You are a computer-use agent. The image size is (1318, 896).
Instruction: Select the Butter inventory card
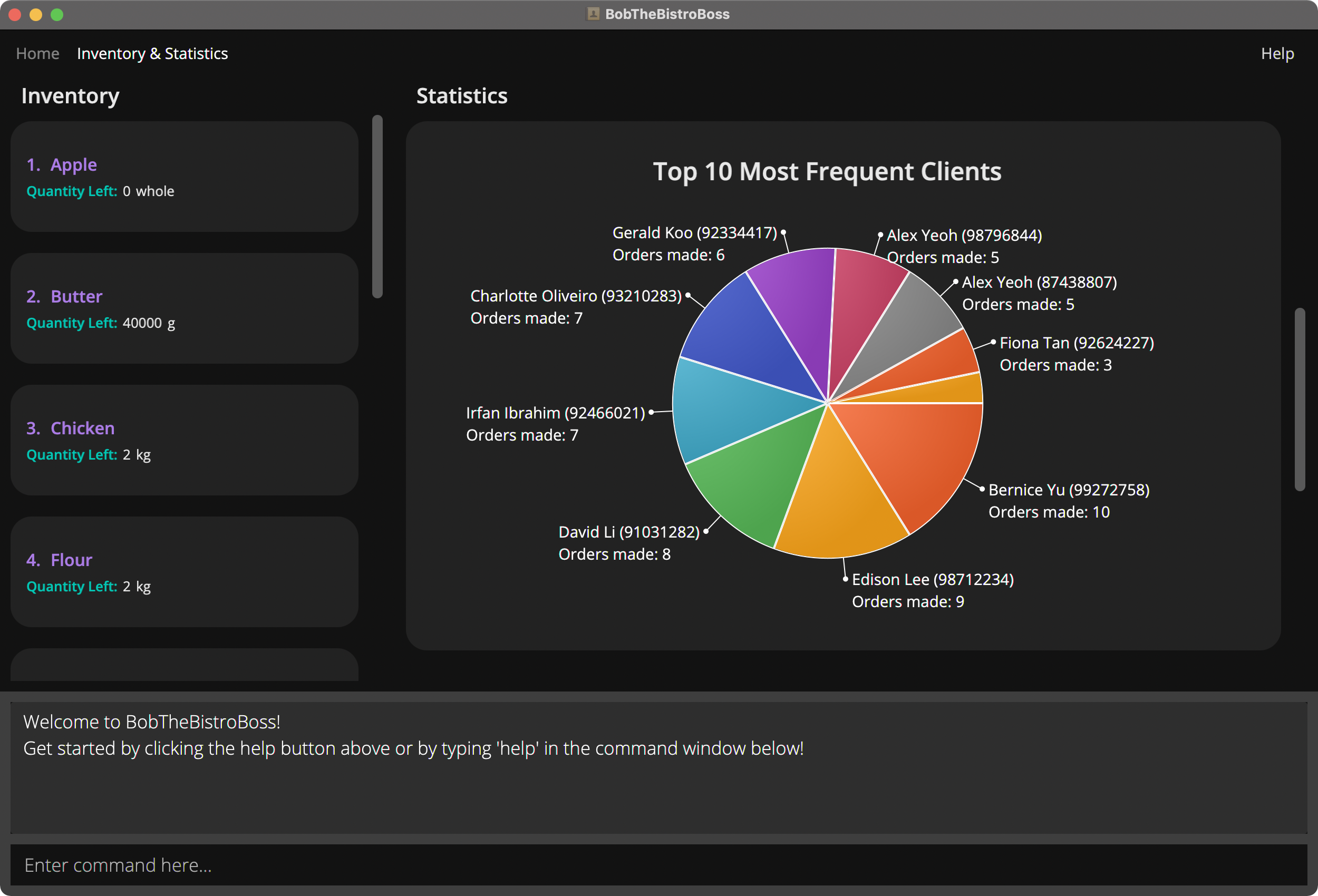(x=184, y=308)
